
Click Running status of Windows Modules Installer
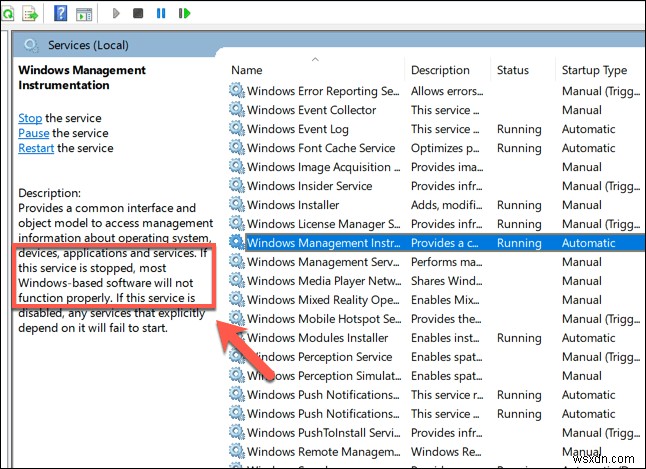pyautogui.click(x=519, y=338)
